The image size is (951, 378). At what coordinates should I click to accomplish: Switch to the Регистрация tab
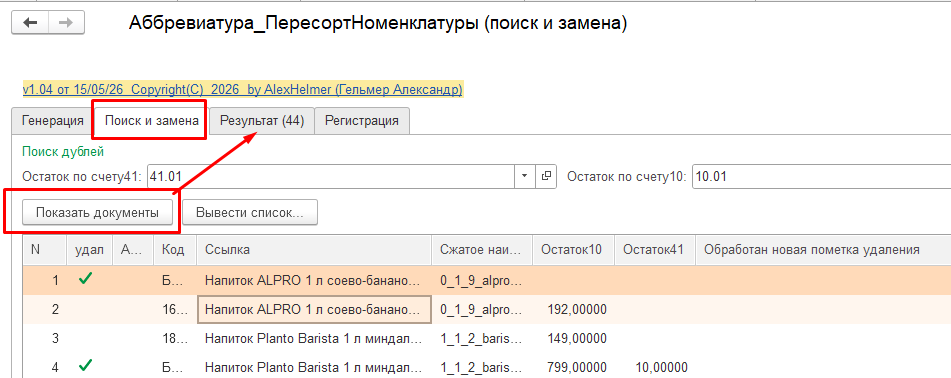[x=361, y=121]
